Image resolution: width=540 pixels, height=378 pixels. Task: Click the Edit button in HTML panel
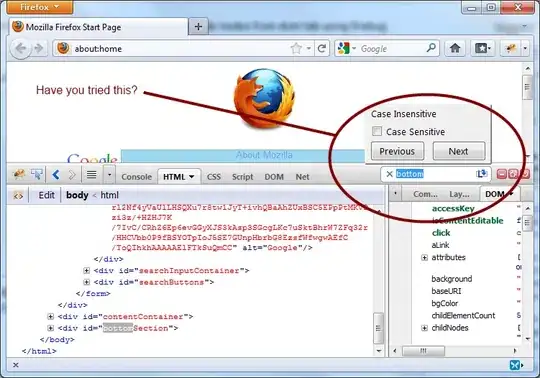46,195
